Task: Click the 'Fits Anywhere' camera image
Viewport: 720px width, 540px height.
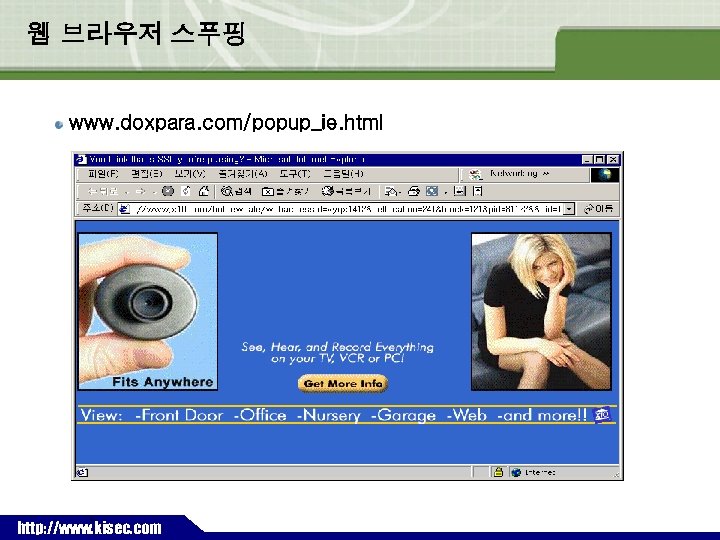Action: pyautogui.click(x=148, y=311)
